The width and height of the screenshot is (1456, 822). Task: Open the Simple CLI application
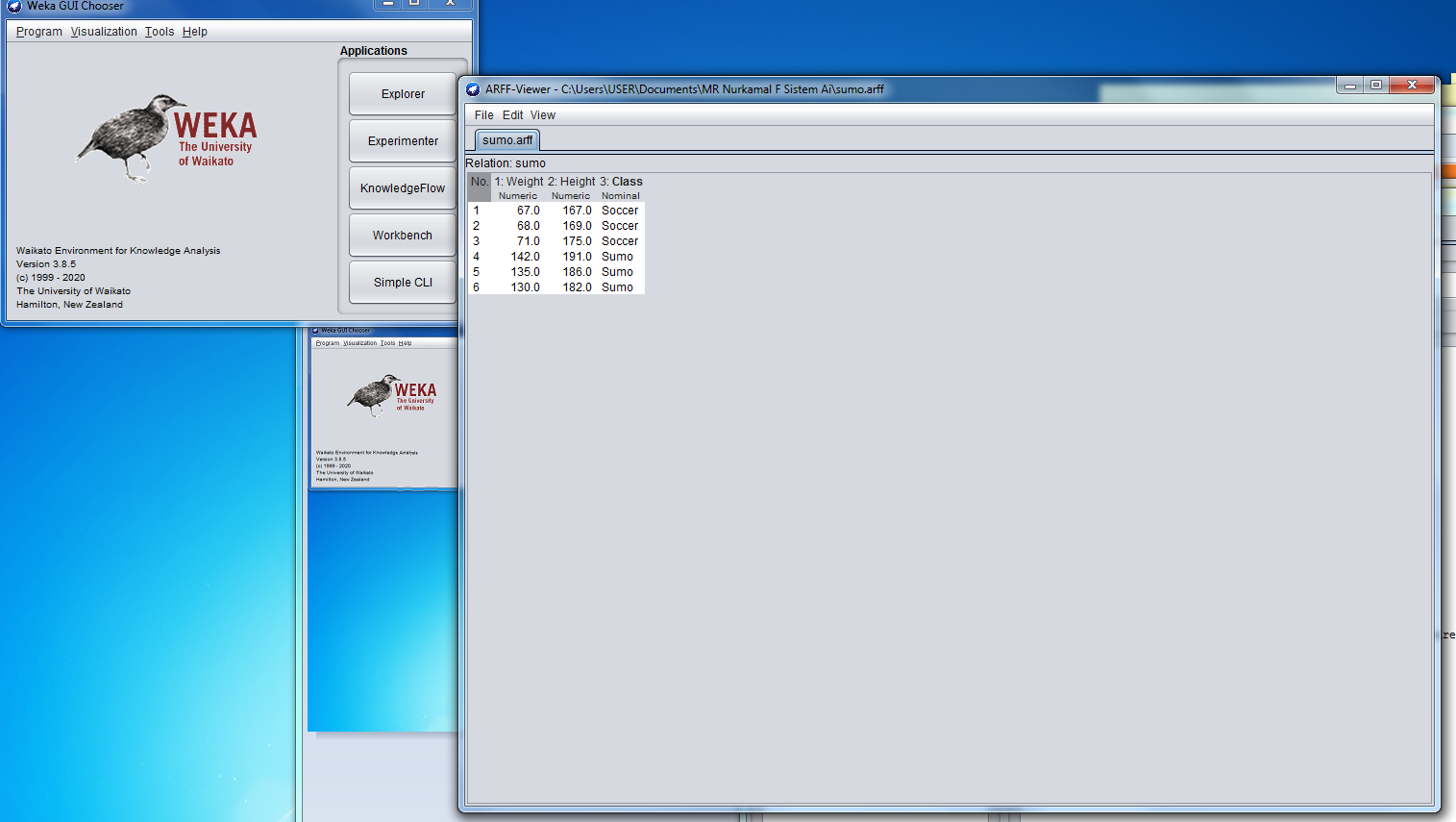(x=403, y=283)
